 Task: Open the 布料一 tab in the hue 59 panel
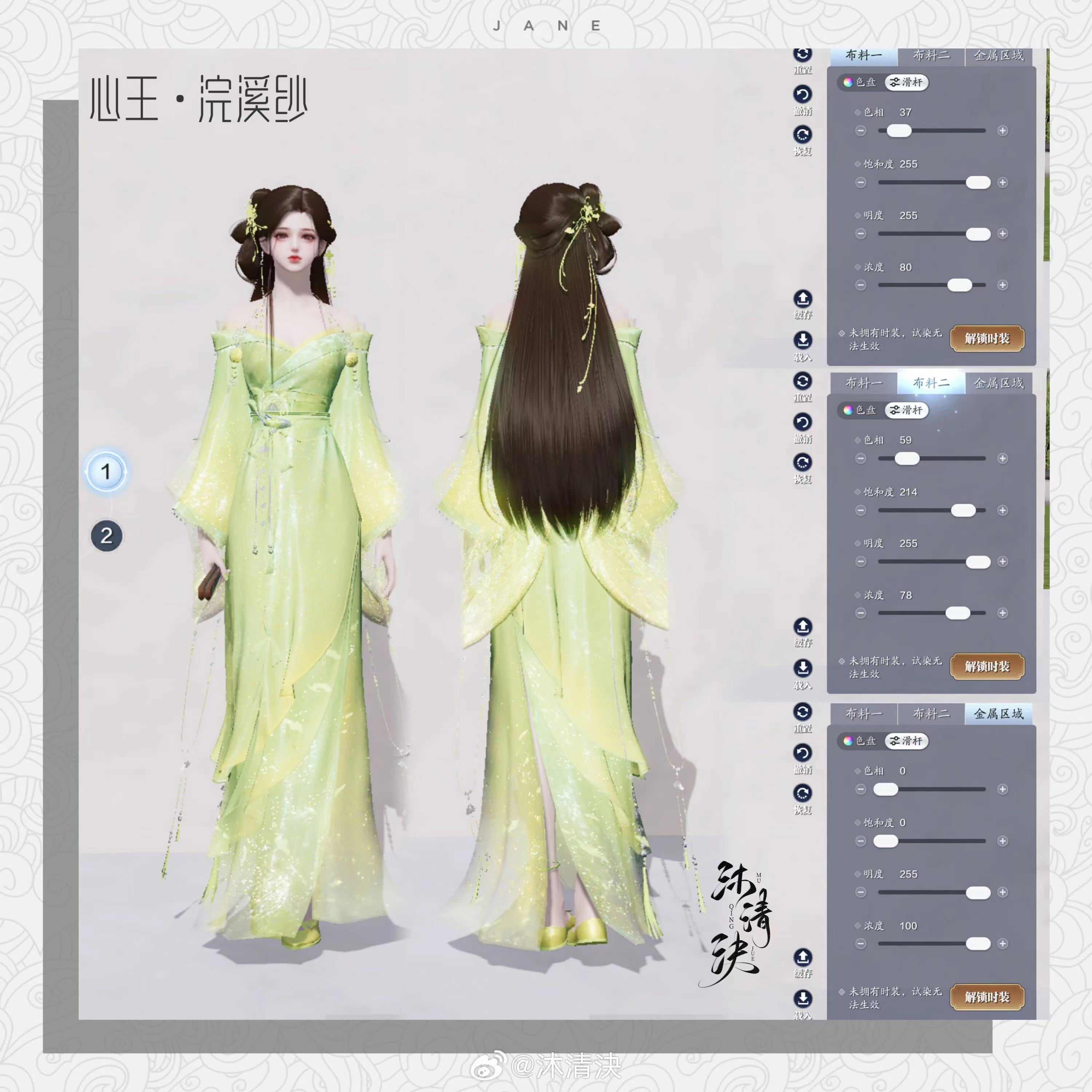pos(864,383)
